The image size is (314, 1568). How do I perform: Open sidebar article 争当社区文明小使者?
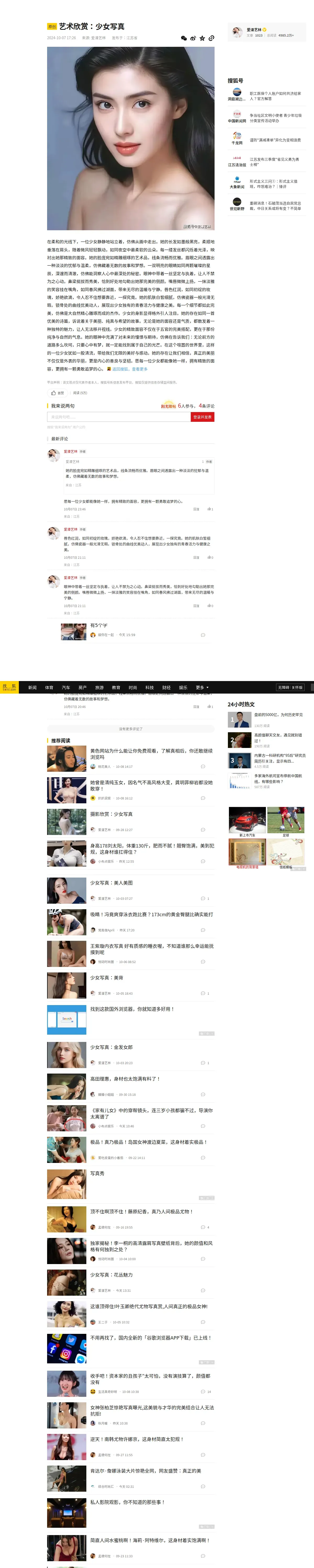(275, 118)
